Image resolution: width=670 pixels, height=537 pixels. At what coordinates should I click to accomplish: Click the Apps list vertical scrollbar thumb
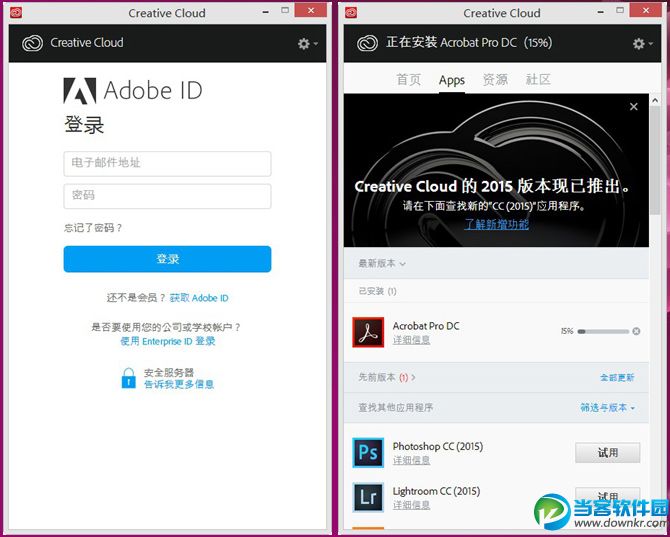point(655,160)
